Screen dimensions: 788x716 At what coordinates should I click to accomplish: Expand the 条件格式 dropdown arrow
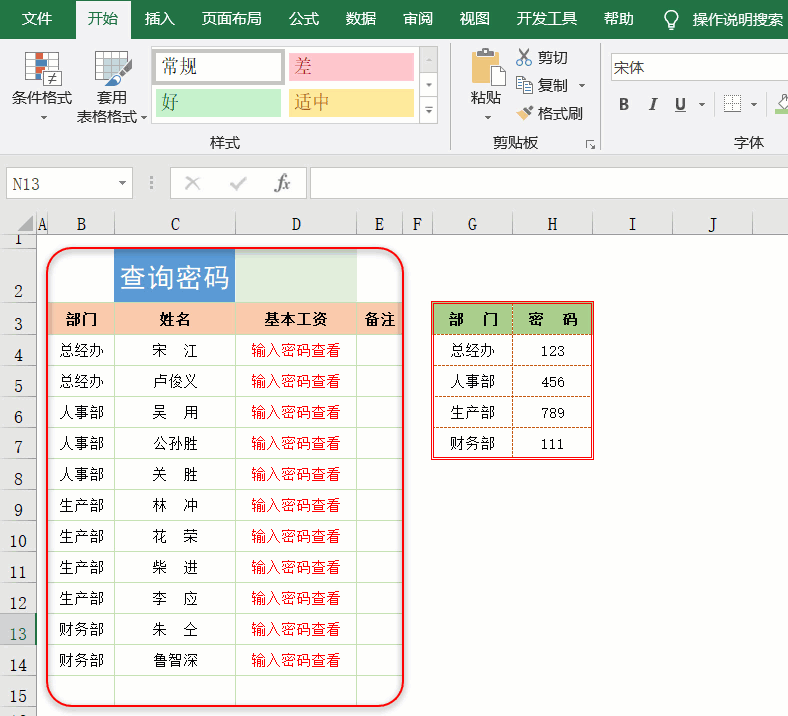point(44,118)
